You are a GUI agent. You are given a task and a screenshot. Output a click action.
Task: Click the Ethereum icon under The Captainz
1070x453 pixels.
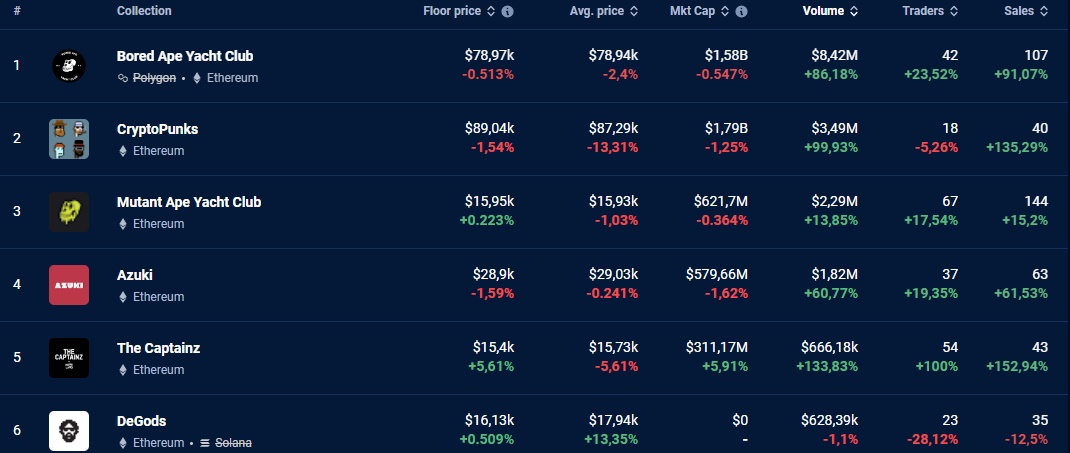coord(123,370)
